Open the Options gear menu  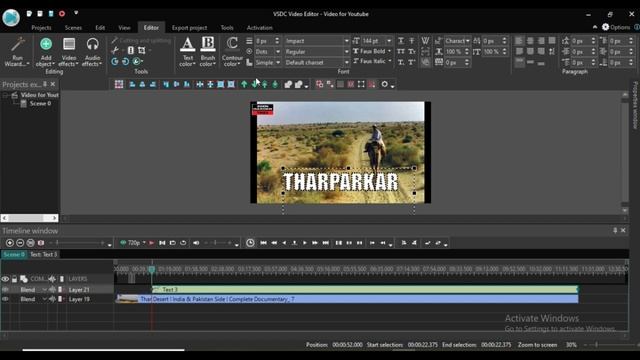coord(616,27)
